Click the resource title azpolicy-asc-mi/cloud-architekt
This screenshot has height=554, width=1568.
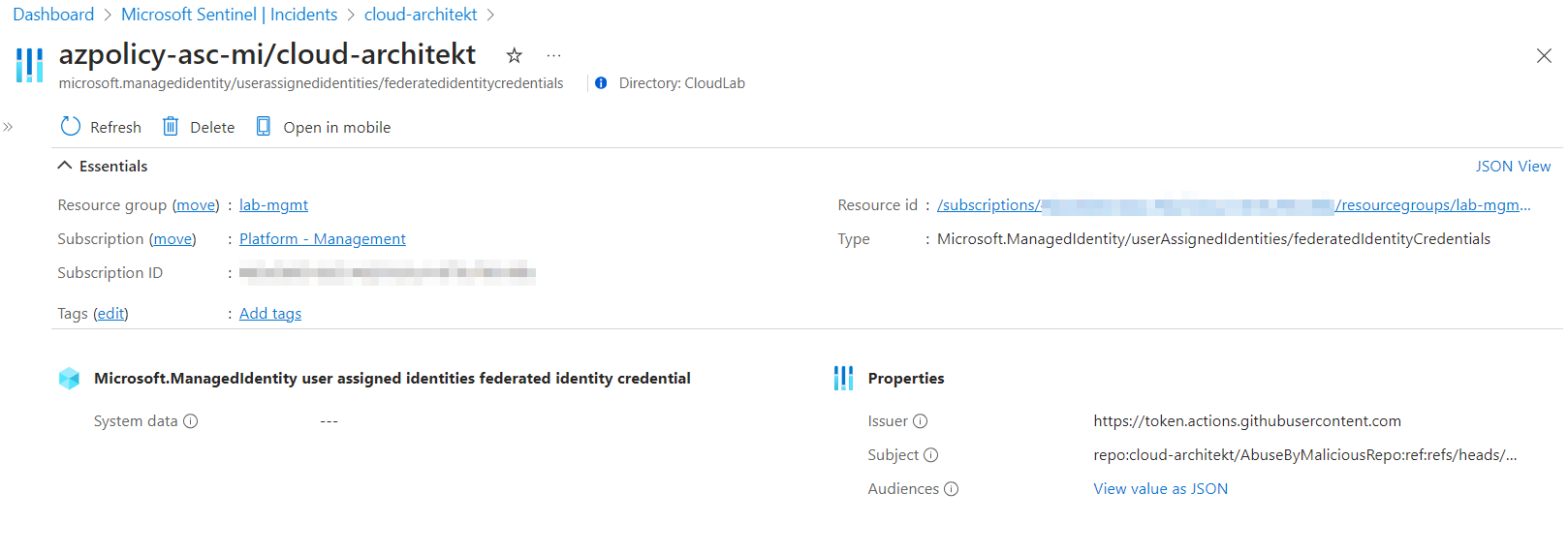(x=267, y=54)
